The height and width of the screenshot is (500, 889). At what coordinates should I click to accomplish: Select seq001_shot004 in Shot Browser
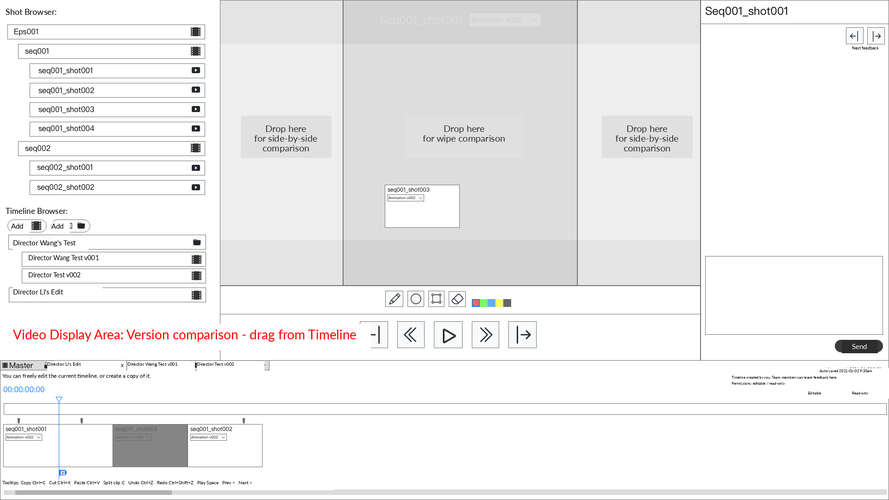[117, 129]
